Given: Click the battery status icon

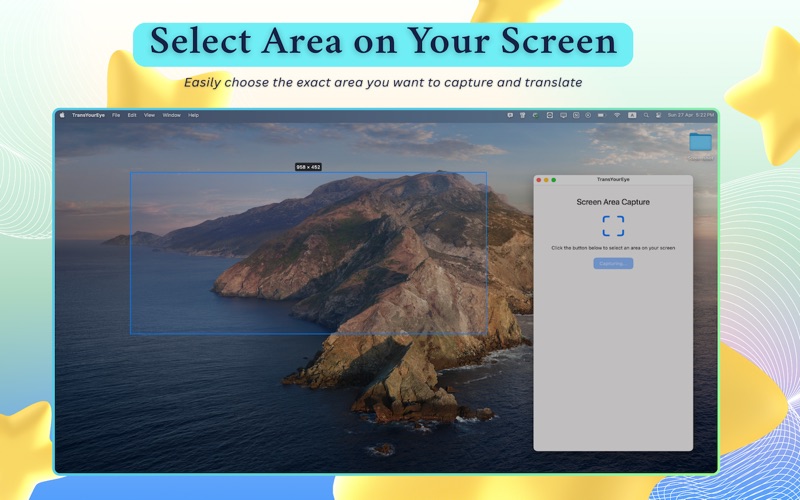Looking at the screenshot, I should point(602,115).
